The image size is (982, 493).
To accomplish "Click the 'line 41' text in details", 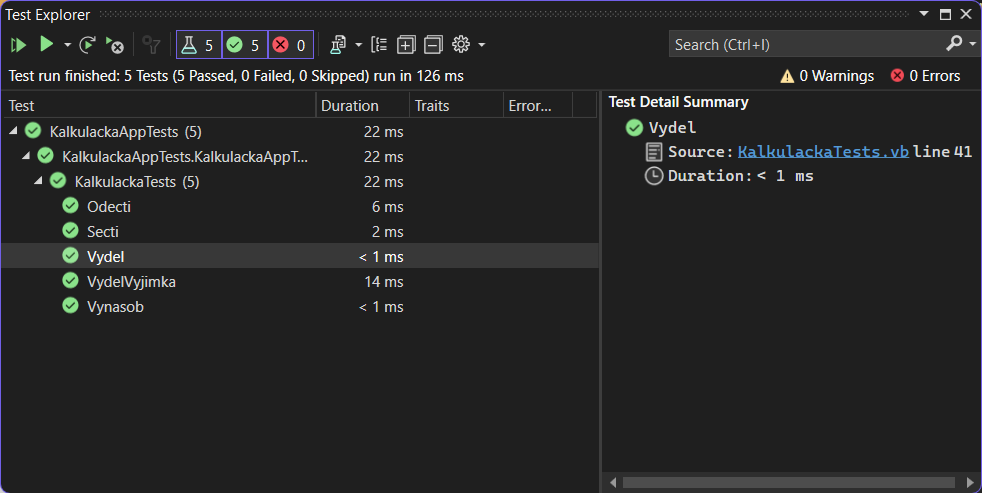I will 943,152.
